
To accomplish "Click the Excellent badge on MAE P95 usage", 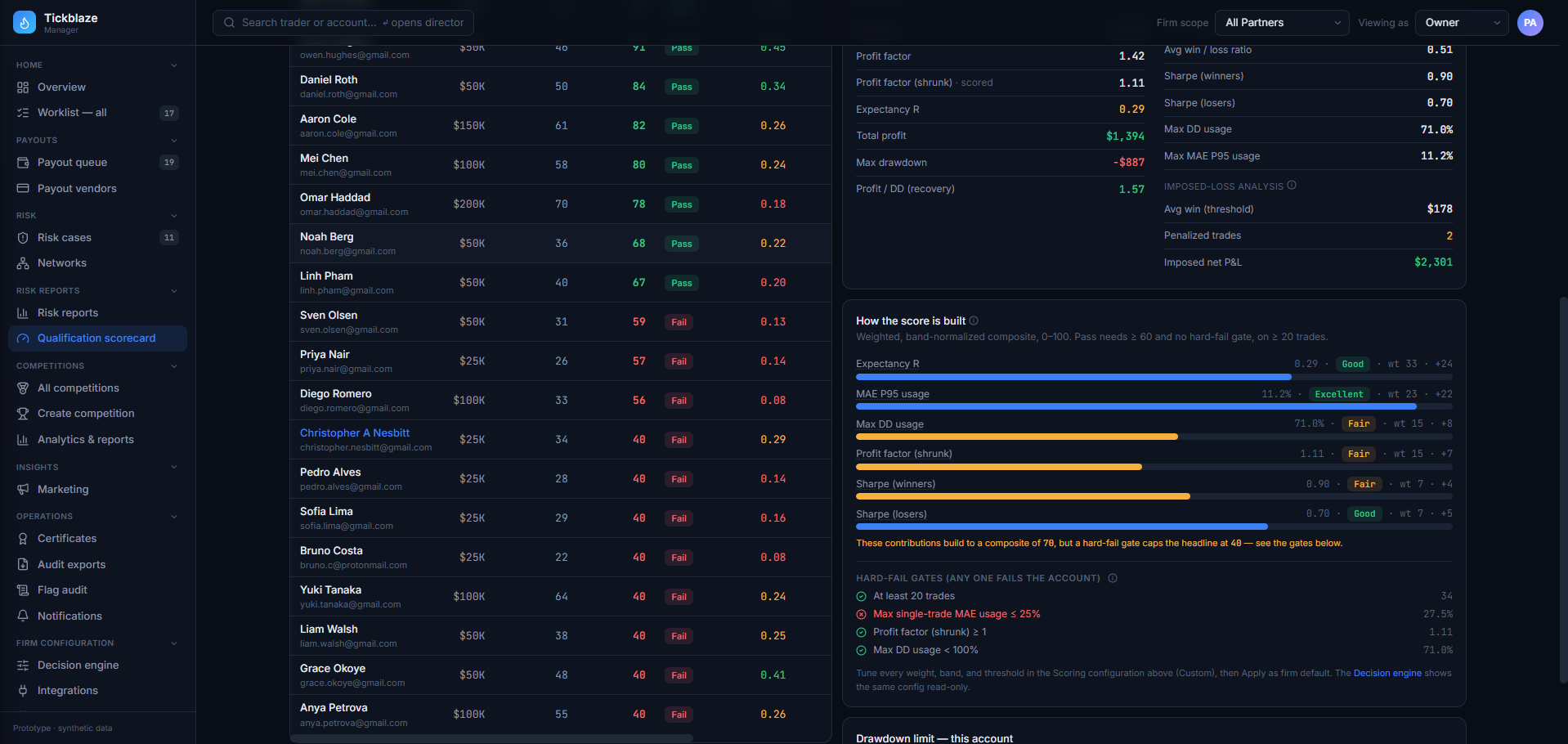I will [x=1339, y=394].
